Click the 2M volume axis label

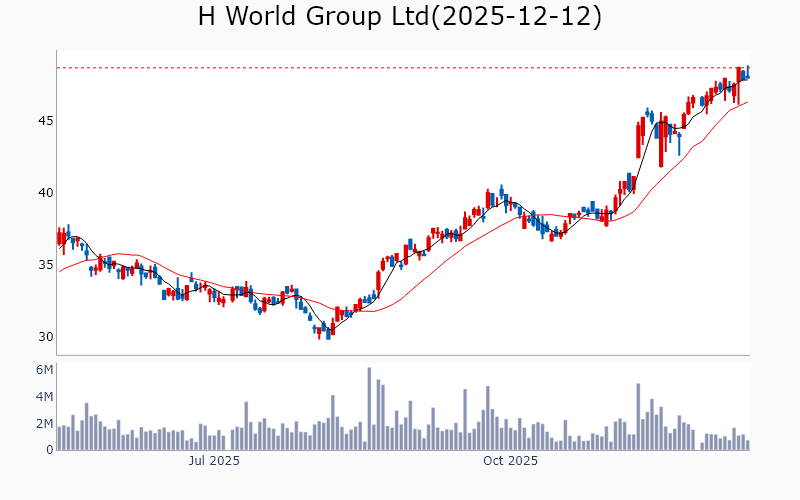(43, 424)
